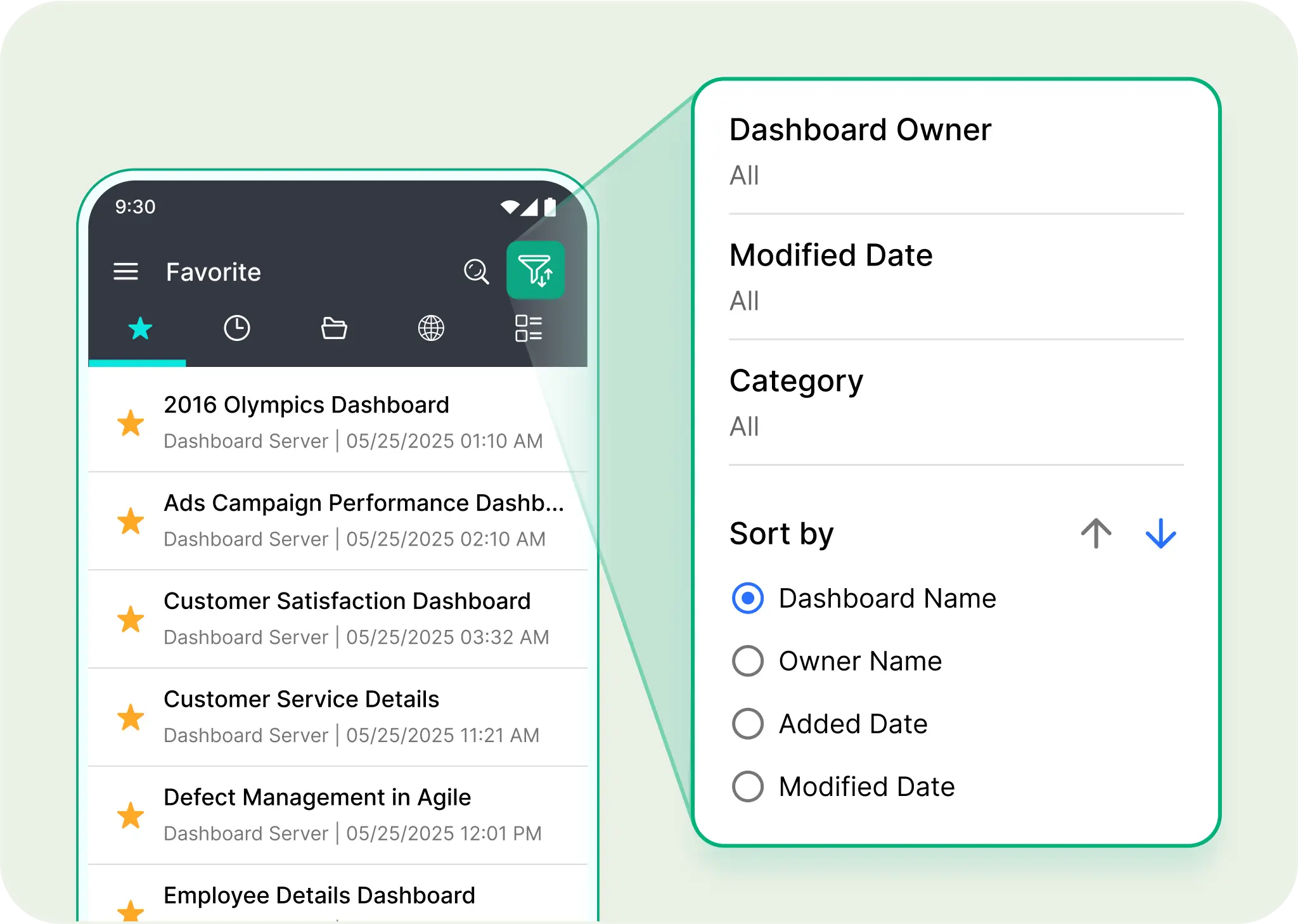
Task: Unfavorite the 2016 Olympics Dashboard star
Action: tap(131, 422)
